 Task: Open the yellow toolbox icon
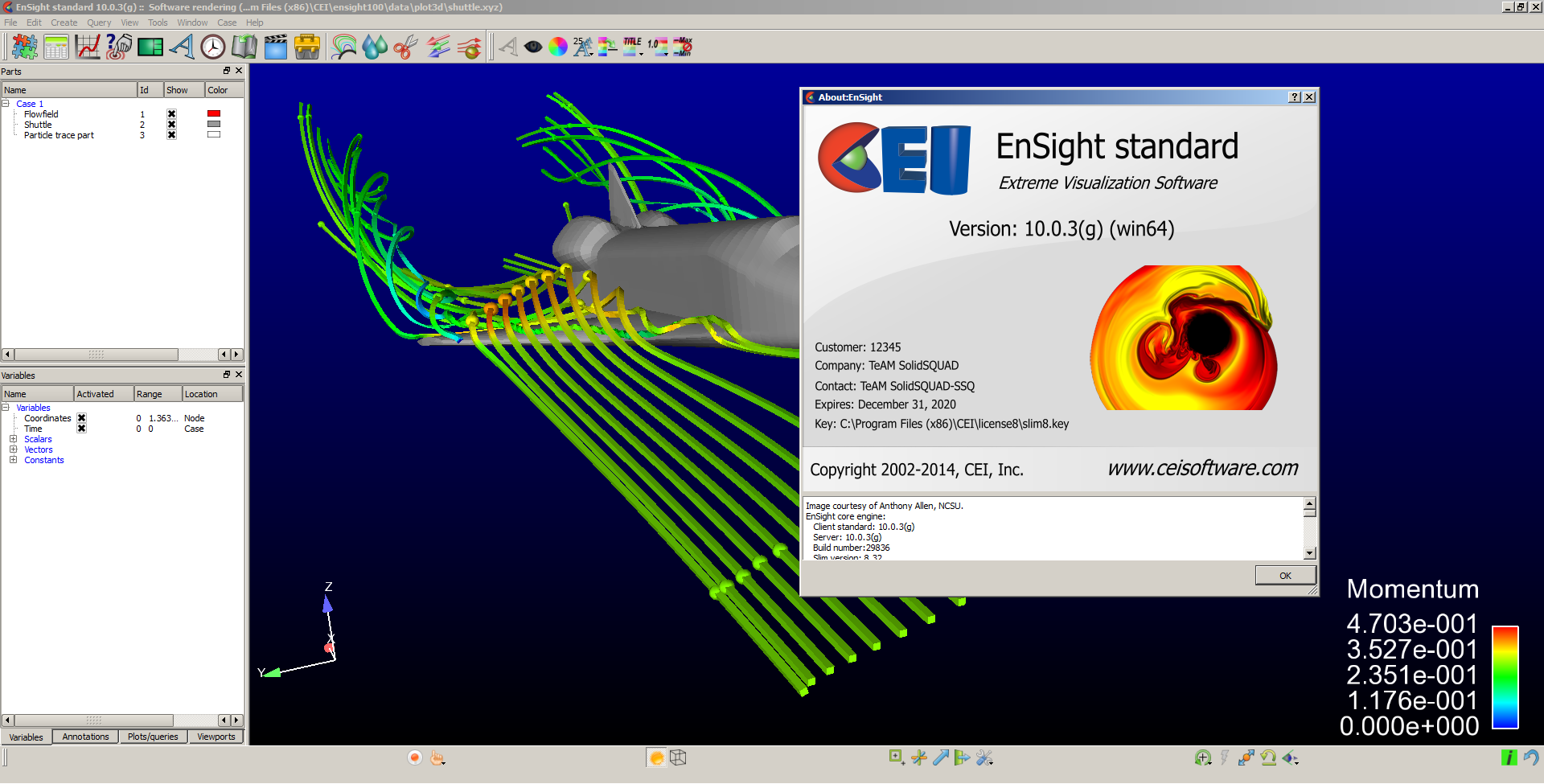pyautogui.click(x=307, y=47)
